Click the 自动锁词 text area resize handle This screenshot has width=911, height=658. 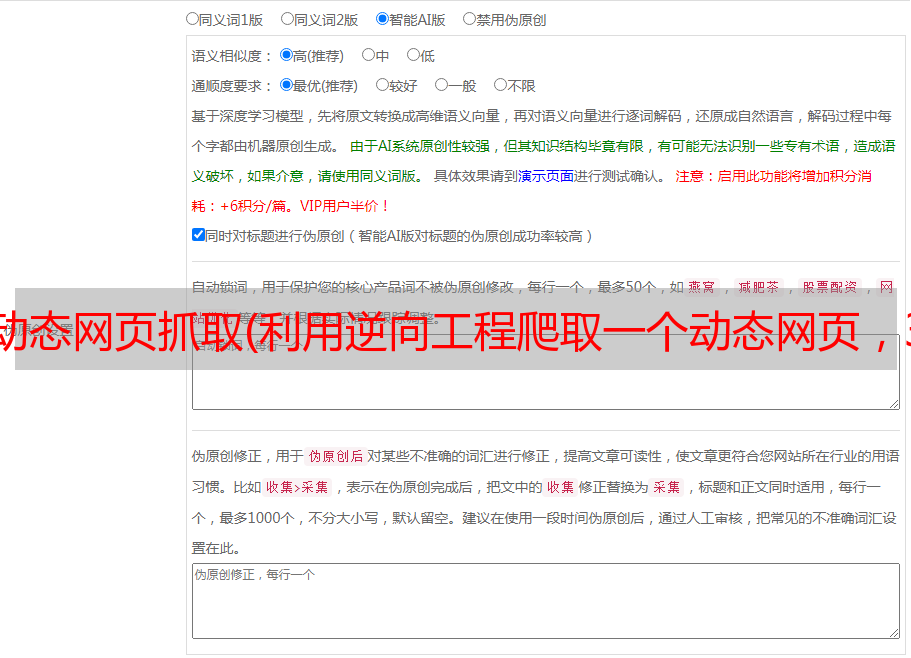[x=893, y=402]
